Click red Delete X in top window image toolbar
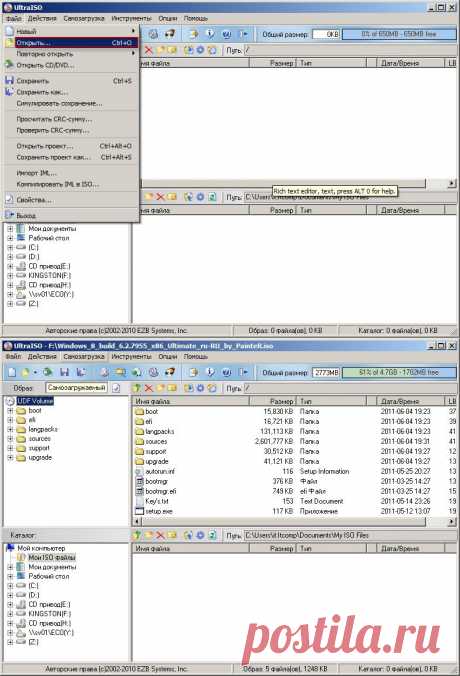Image resolution: width=460 pixels, height=676 pixels. 149,50
